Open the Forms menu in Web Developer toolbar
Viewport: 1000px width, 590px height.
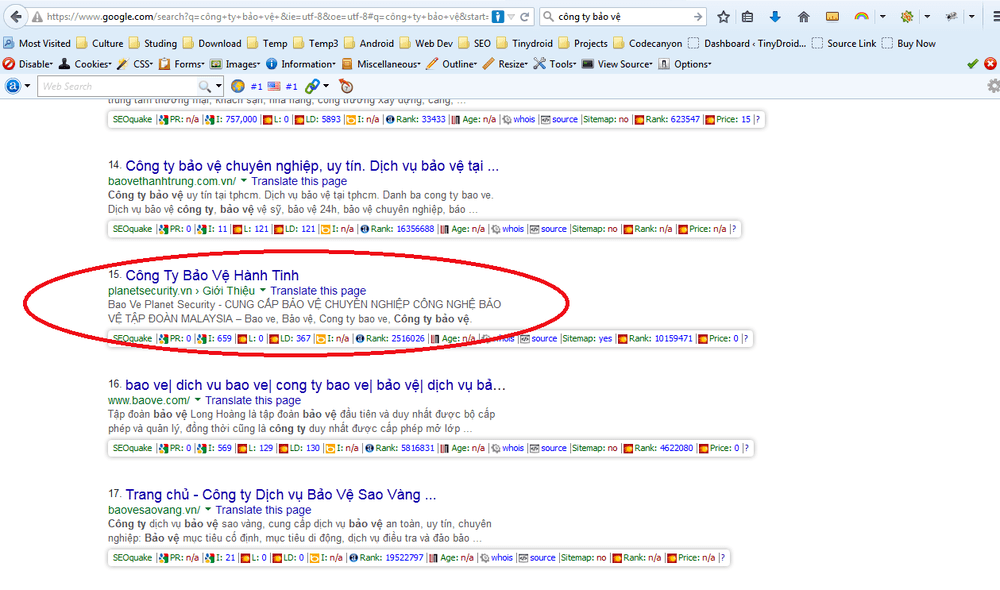pyautogui.click(x=182, y=64)
